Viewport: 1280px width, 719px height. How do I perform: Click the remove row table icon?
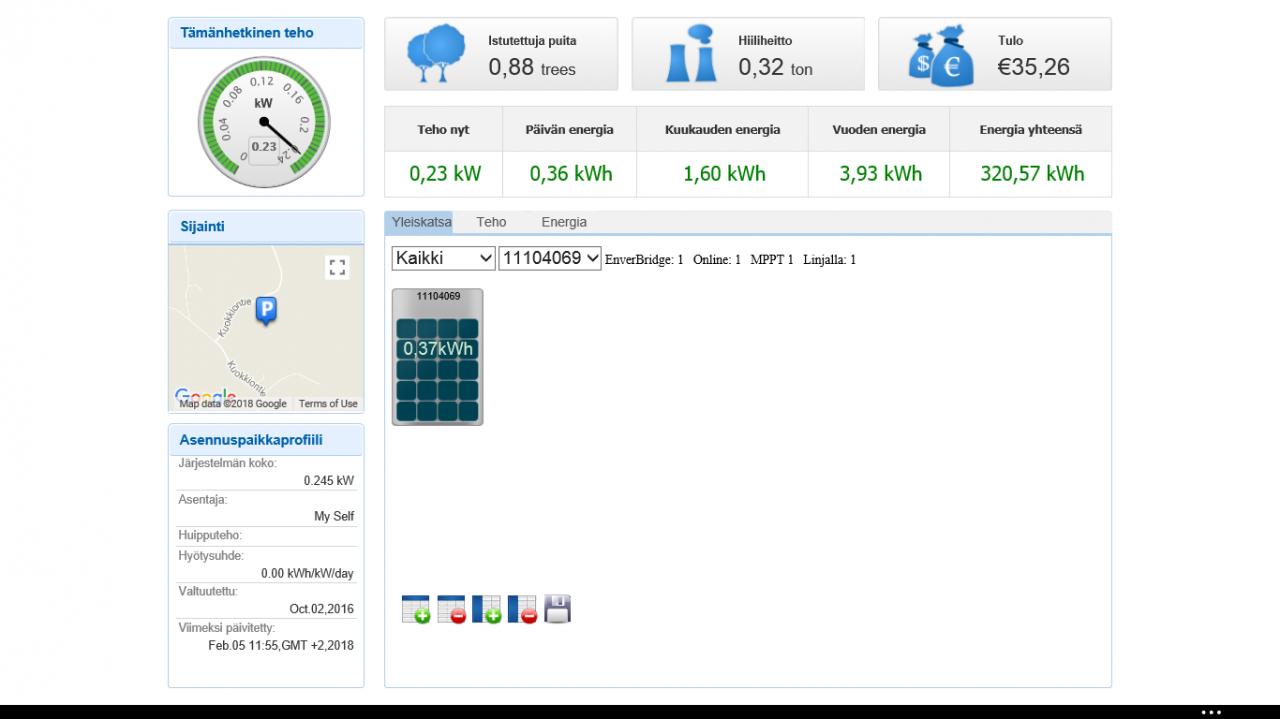451,609
